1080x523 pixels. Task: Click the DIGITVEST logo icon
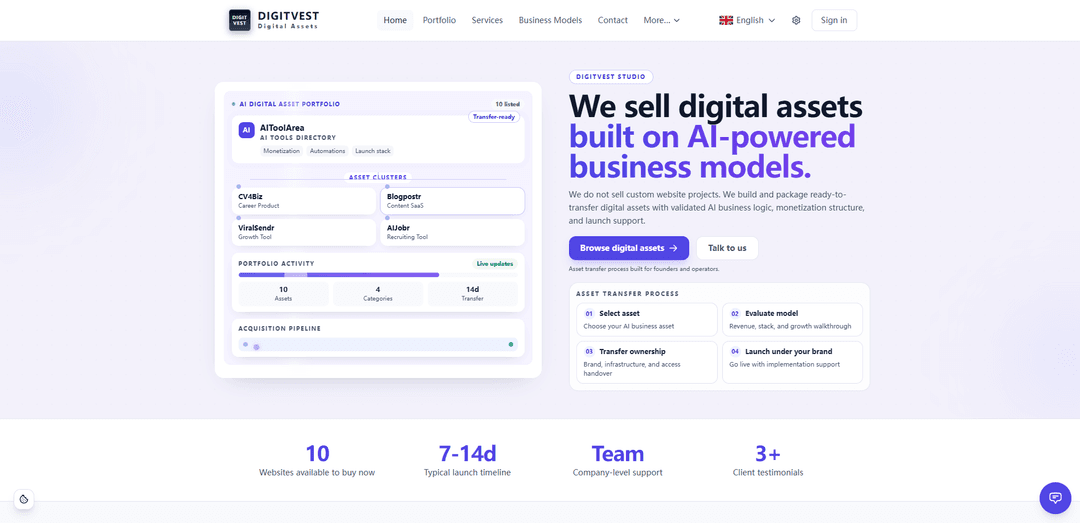click(x=240, y=20)
